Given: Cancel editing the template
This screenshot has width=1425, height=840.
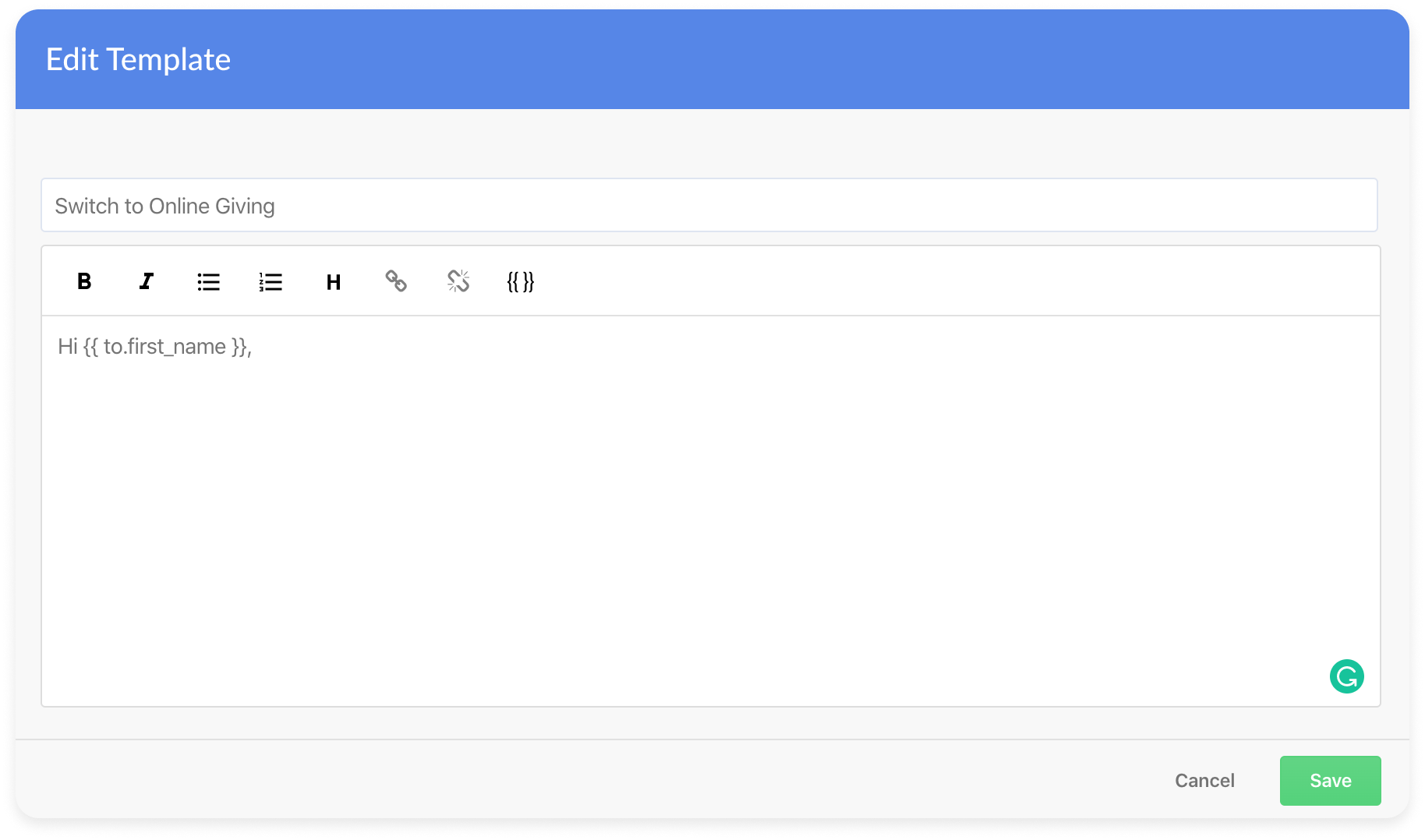Looking at the screenshot, I should [x=1204, y=780].
